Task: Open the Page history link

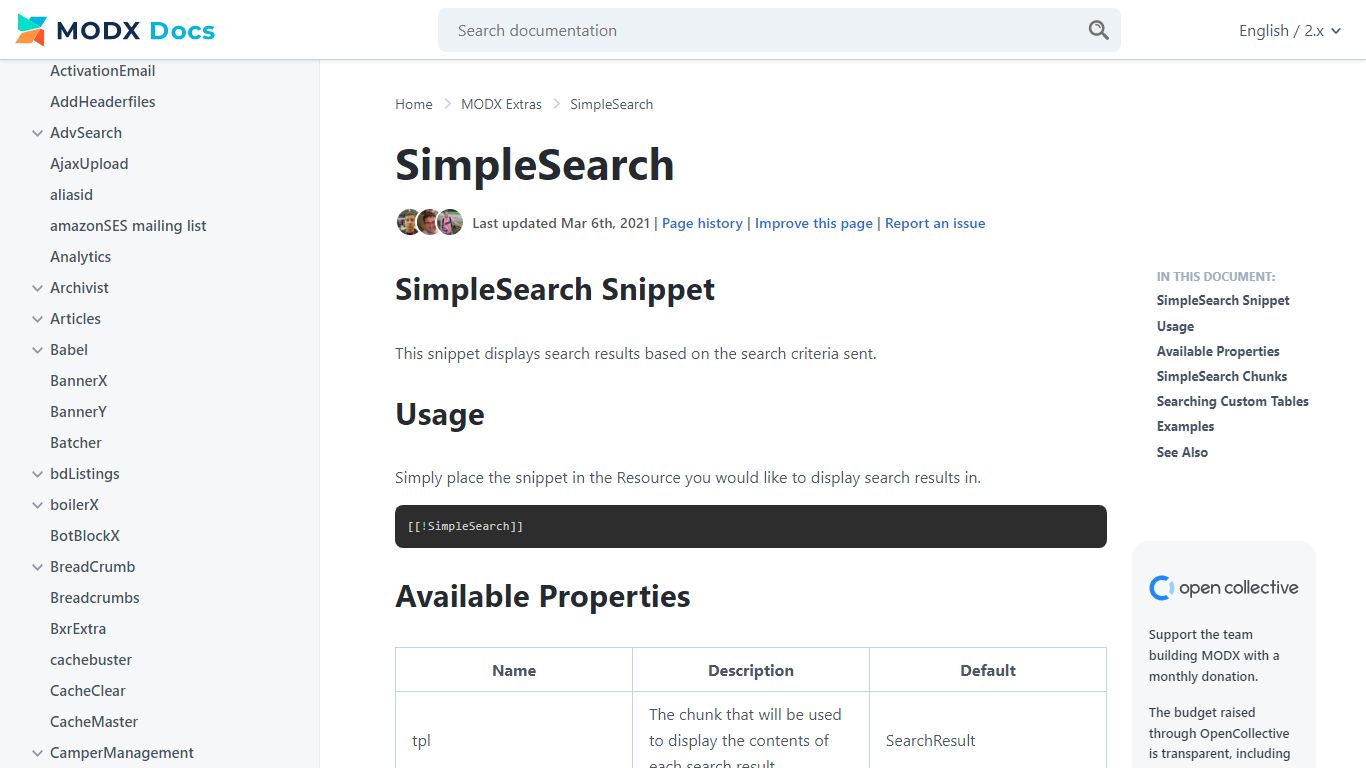Action: (x=702, y=223)
